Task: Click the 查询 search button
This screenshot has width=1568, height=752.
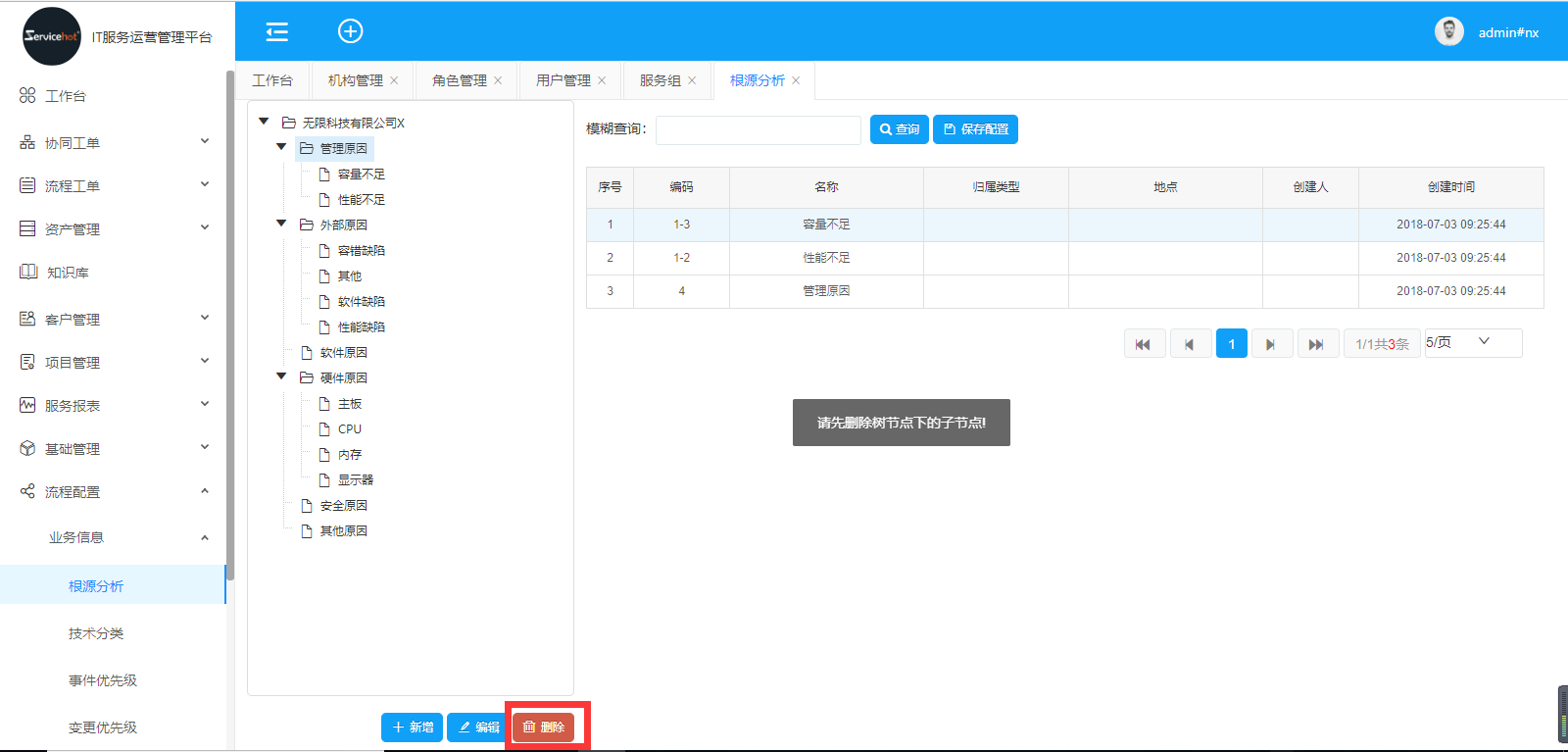Action: point(899,129)
